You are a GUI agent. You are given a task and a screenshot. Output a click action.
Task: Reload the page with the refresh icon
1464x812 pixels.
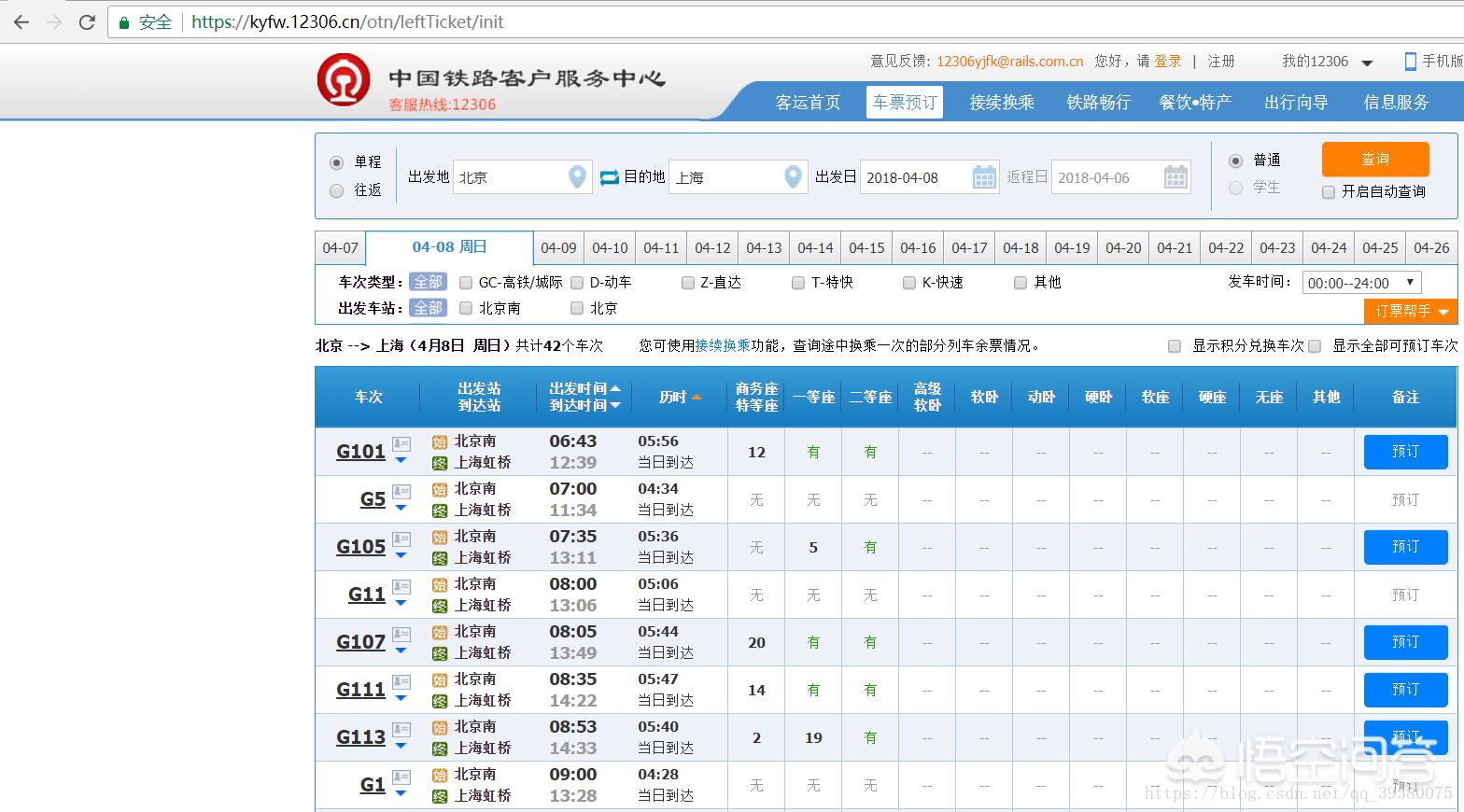[x=87, y=21]
